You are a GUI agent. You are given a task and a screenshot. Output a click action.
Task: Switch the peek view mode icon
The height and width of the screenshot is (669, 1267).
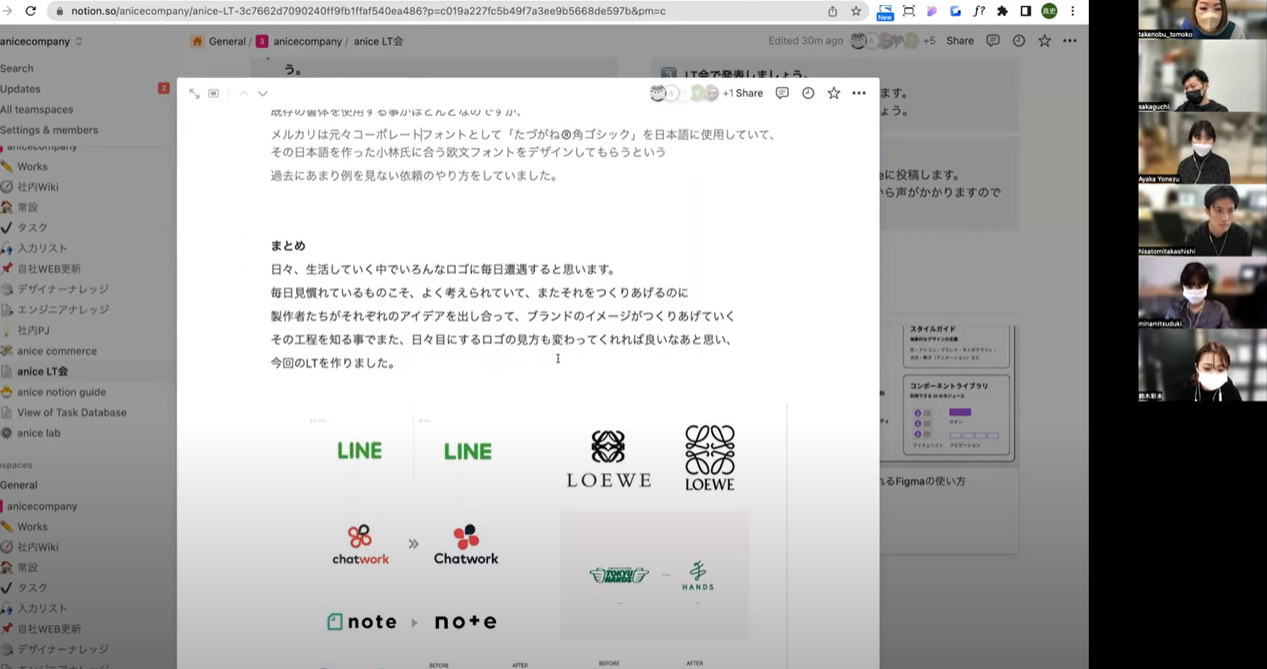tap(214, 93)
